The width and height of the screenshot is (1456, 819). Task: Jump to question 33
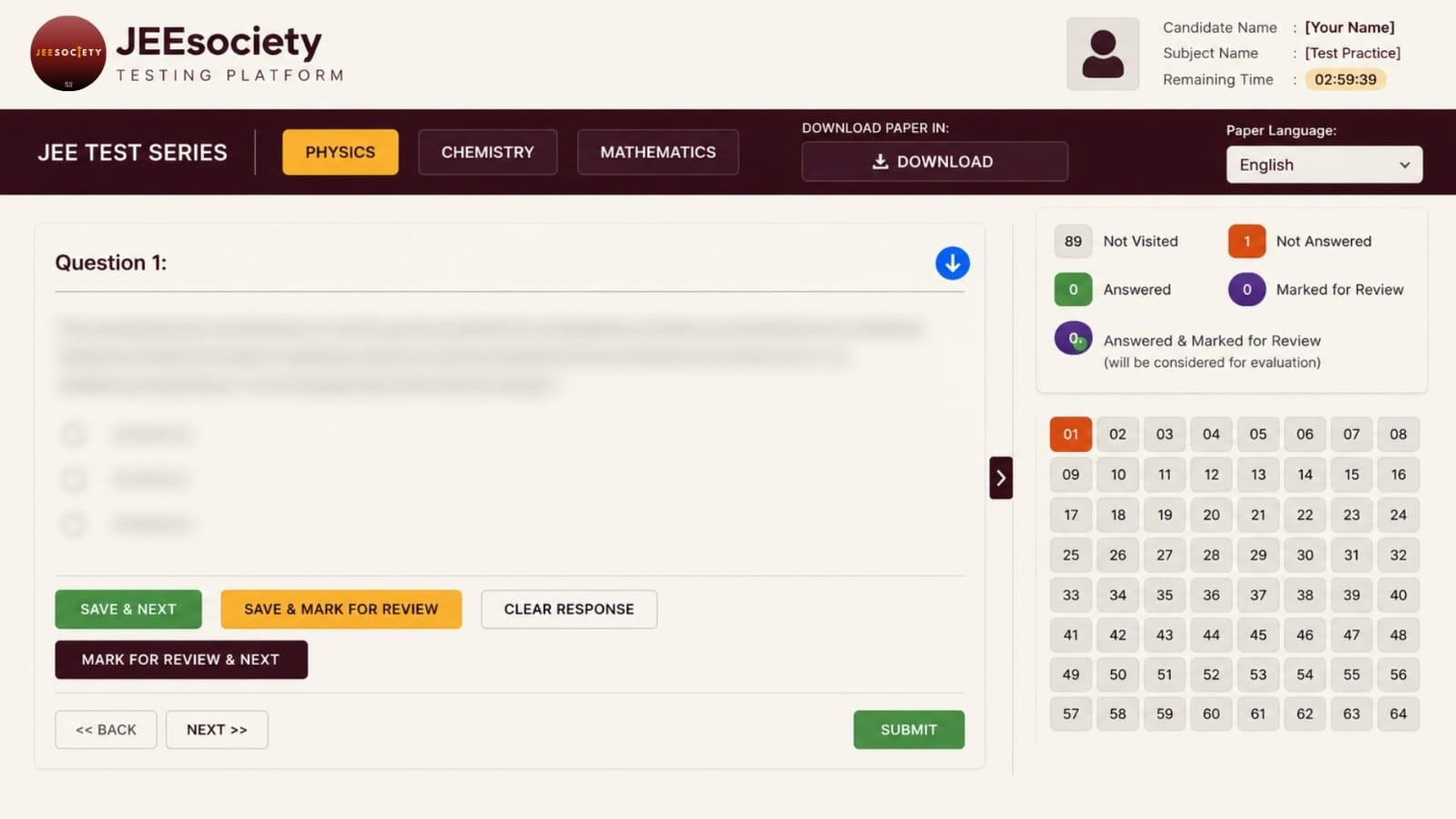[1071, 595]
